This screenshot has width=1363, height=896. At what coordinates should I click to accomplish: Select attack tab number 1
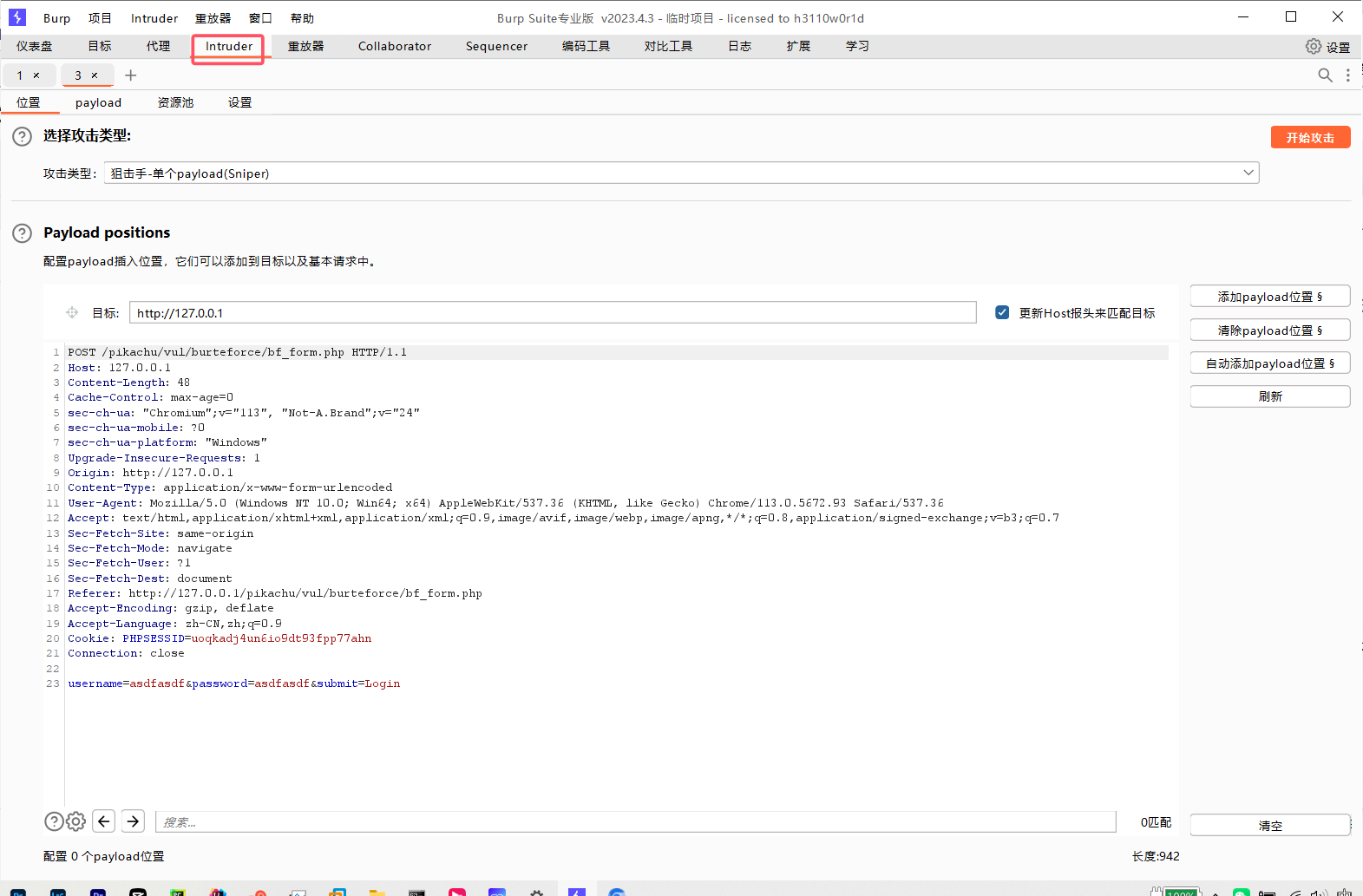point(20,75)
